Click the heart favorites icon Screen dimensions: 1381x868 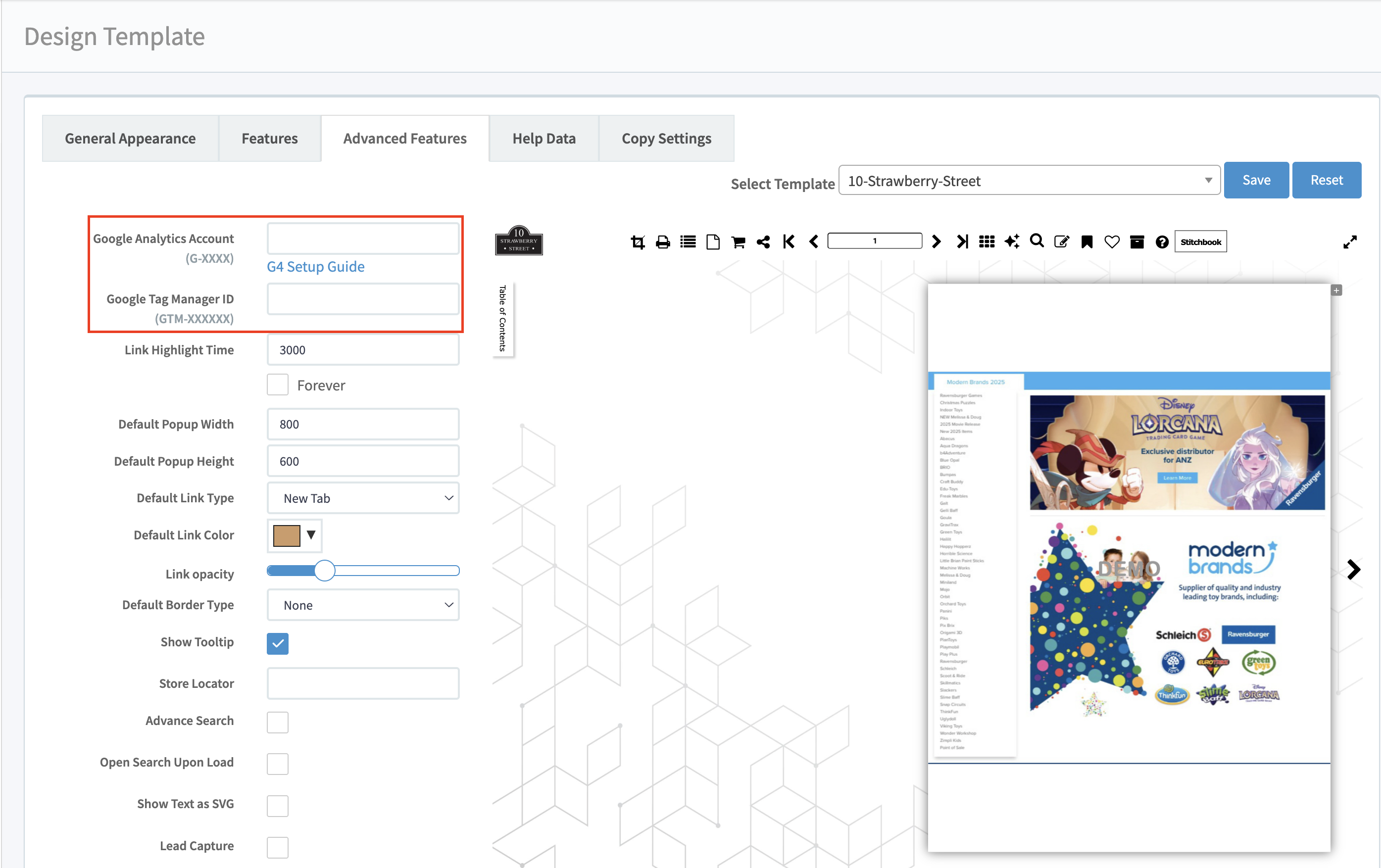pyautogui.click(x=1111, y=242)
